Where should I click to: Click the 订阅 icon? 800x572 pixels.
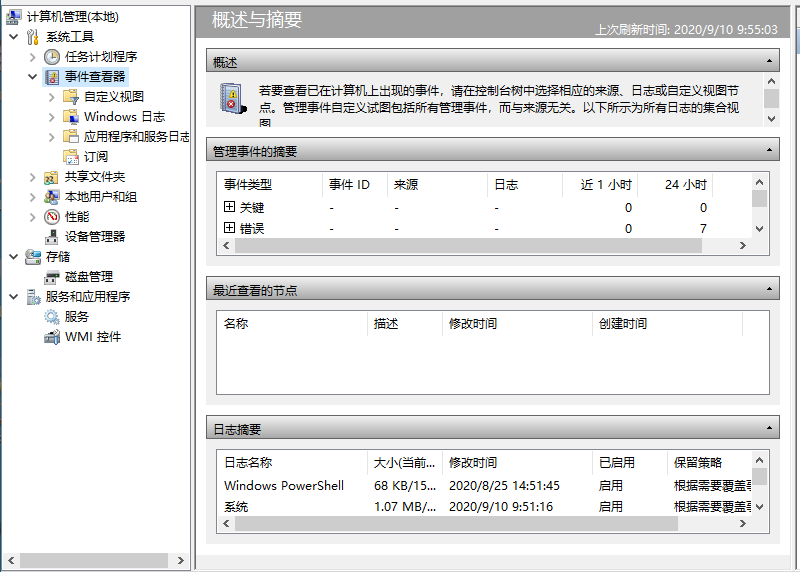tap(71, 157)
